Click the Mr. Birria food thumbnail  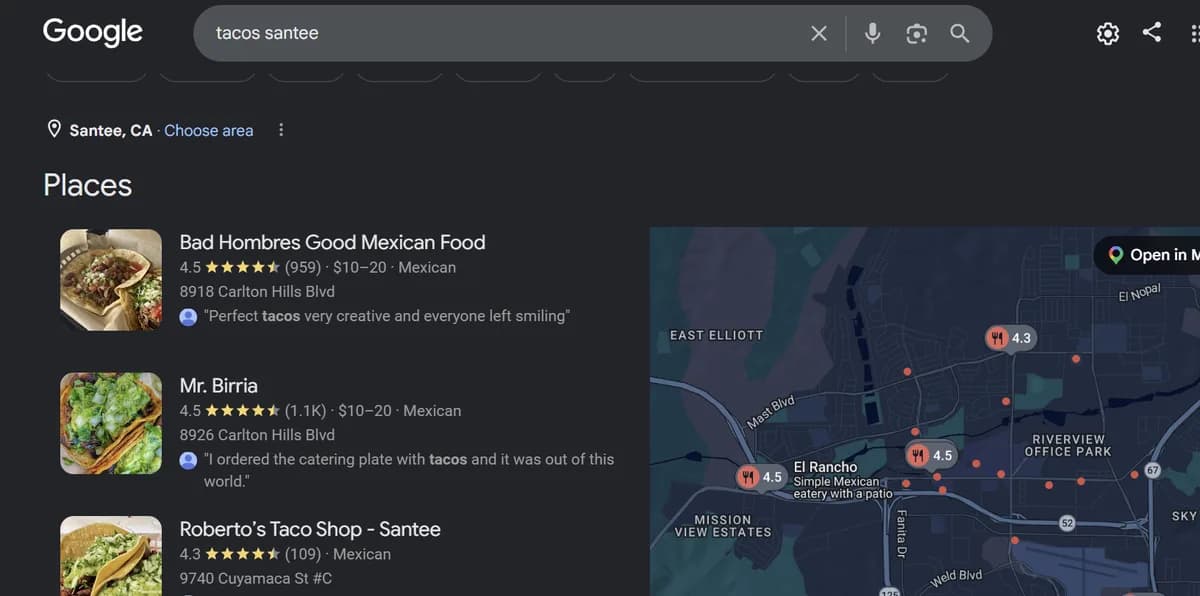(x=111, y=424)
